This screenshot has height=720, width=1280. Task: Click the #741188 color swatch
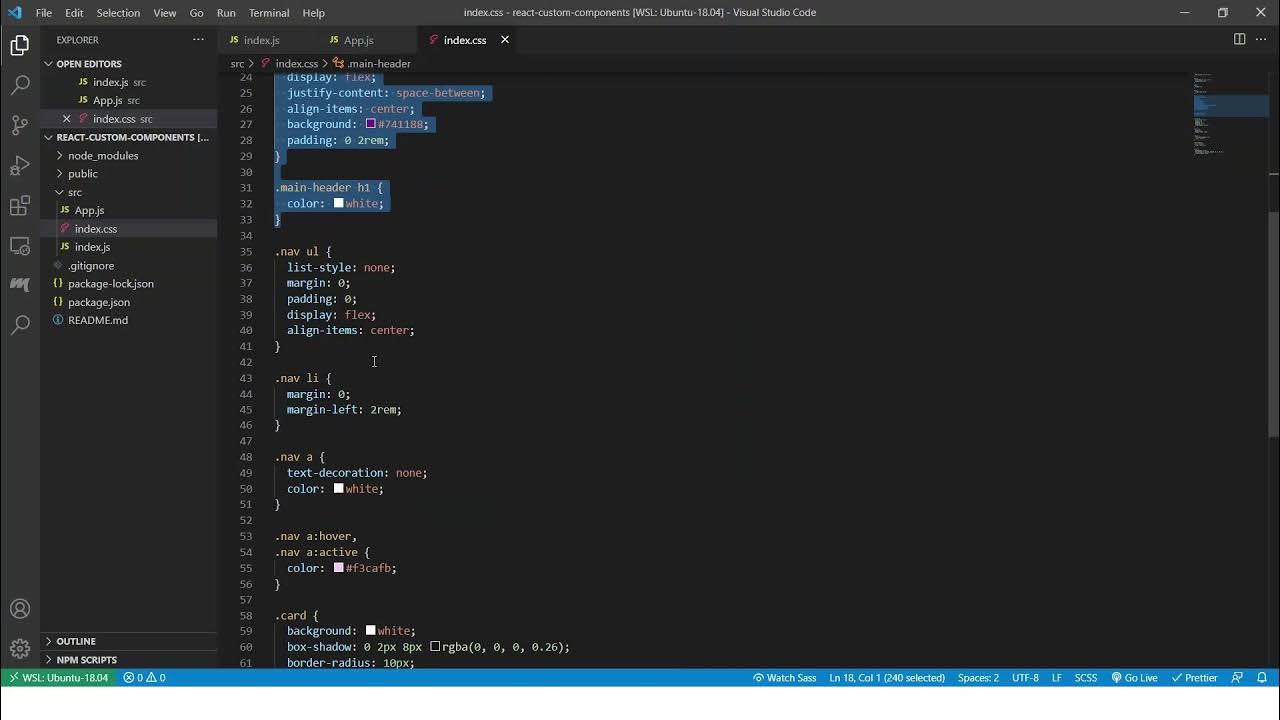click(x=370, y=124)
